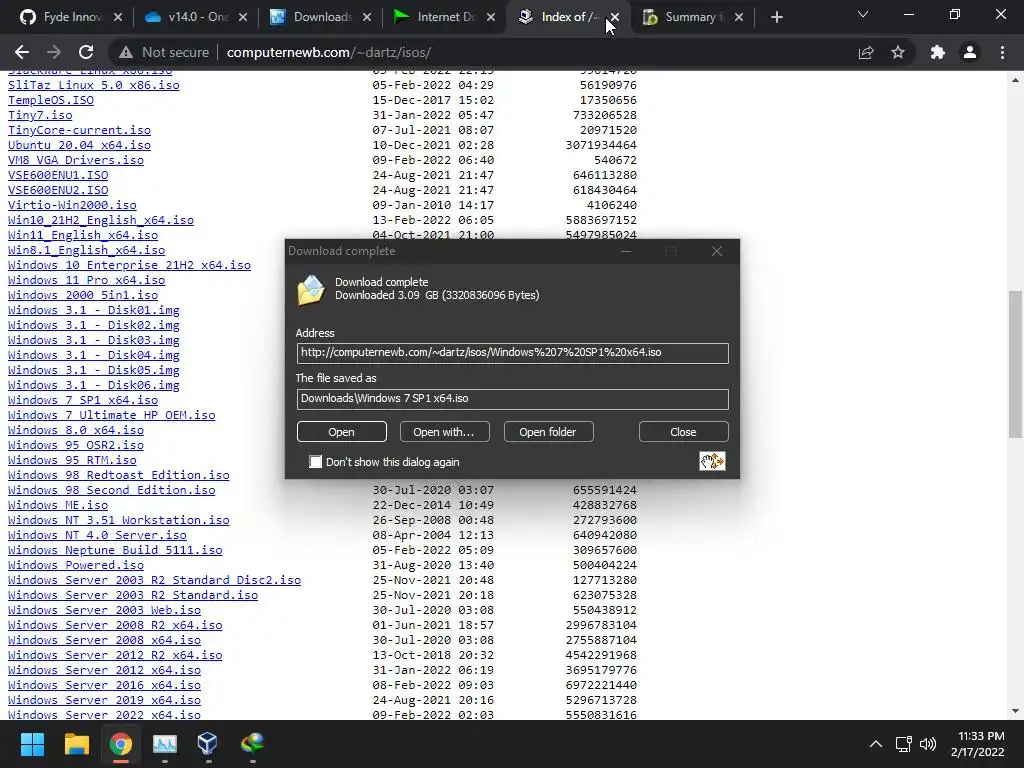Close the Fyde Innovations tab

(118, 17)
